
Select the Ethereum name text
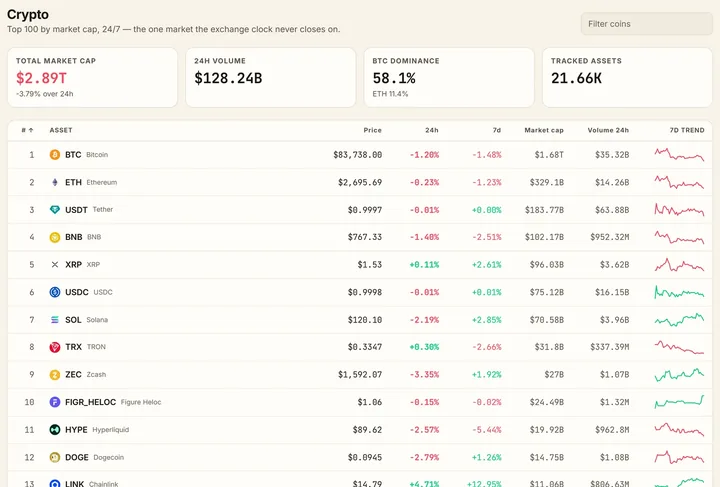[x=101, y=182]
